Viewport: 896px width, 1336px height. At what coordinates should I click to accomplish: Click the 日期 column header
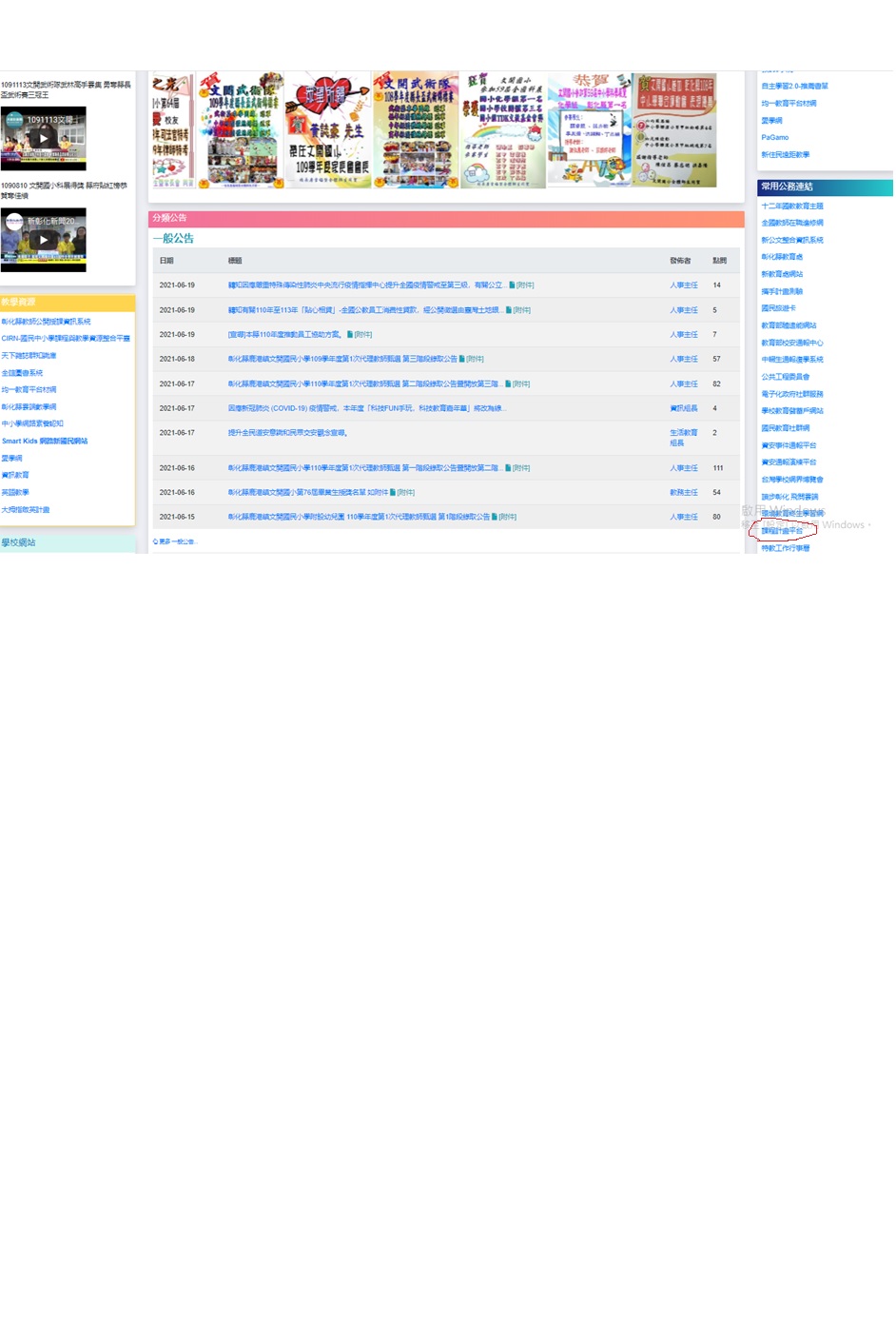(166, 261)
